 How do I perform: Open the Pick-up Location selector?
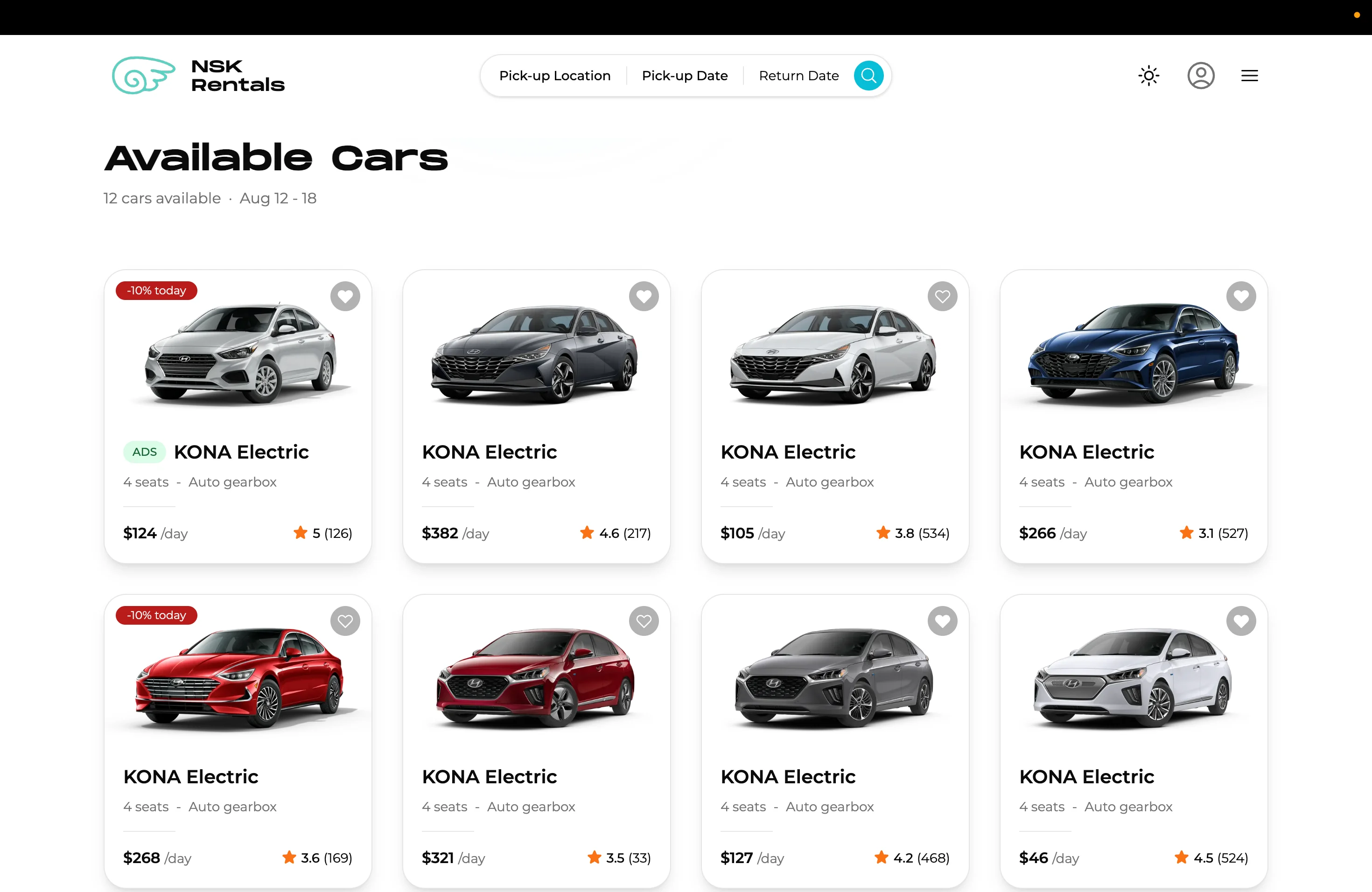pos(554,76)
